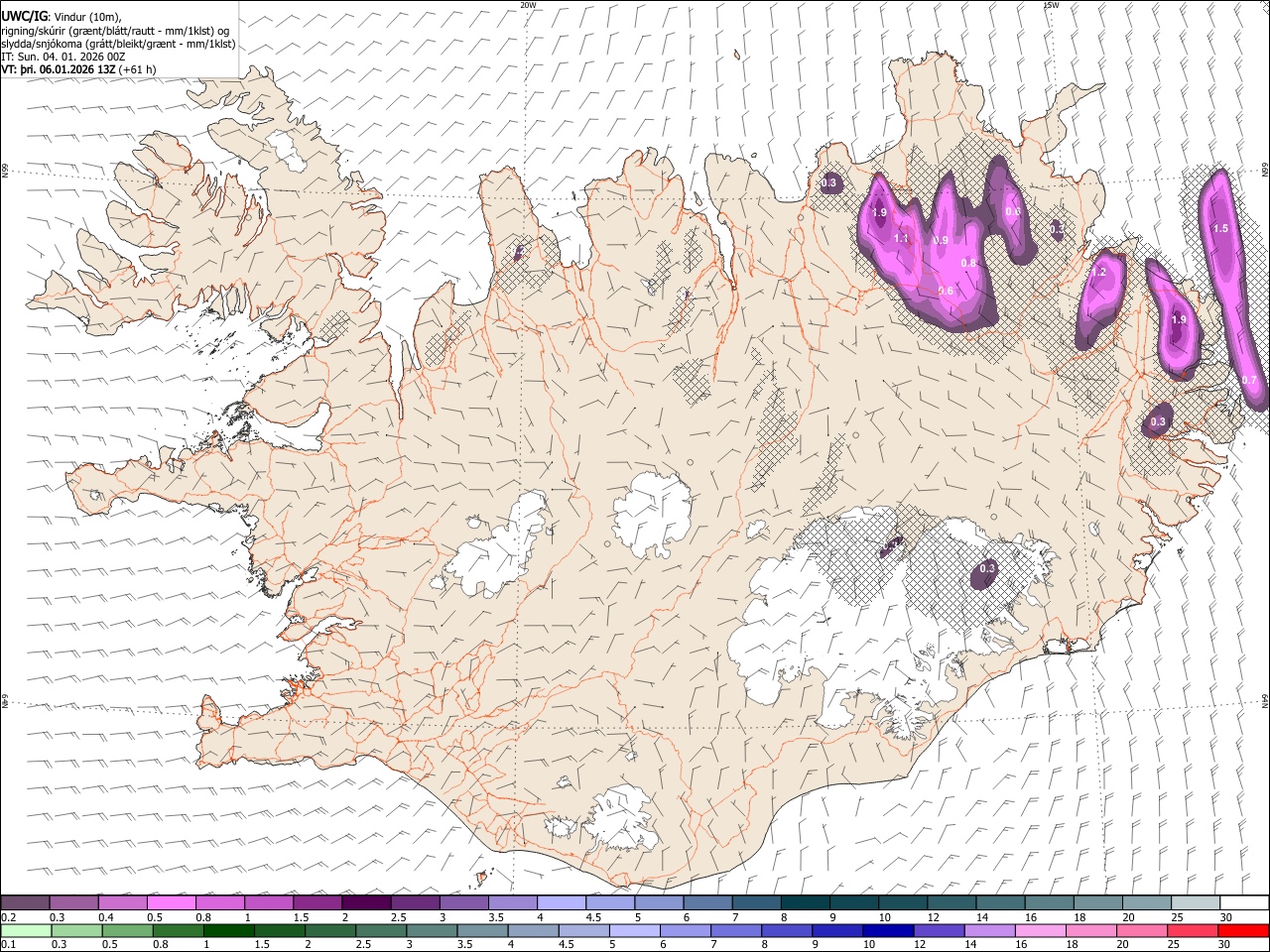This screenshot has width=1270, height=952.
Task: Click the 1.2 snowfall value label
Action: pos(1098,272)
